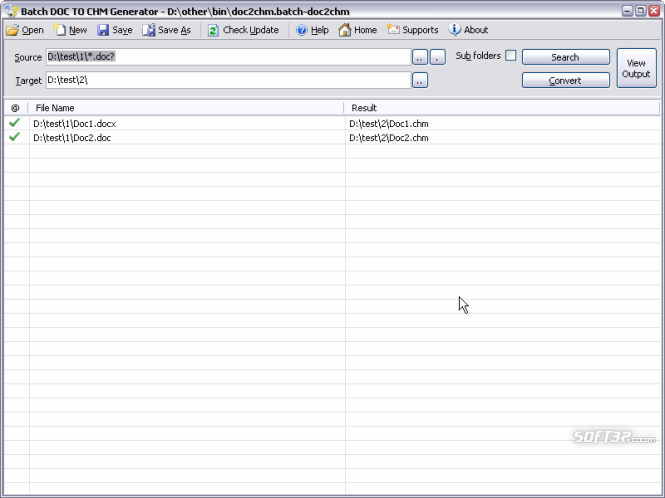The height and width of the screenshot is (498, 665).
Task: Open the Help toolbar label
Action: point(319,30)
